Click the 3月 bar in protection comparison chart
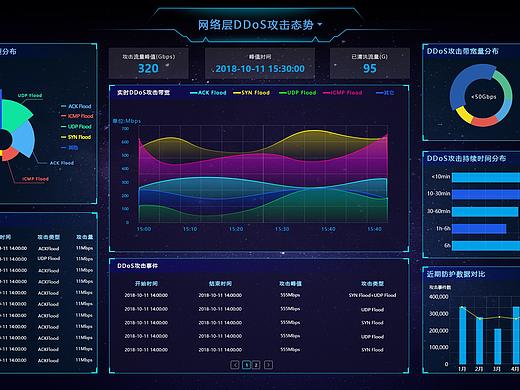 pyautogui.click(x=497, y=346)
